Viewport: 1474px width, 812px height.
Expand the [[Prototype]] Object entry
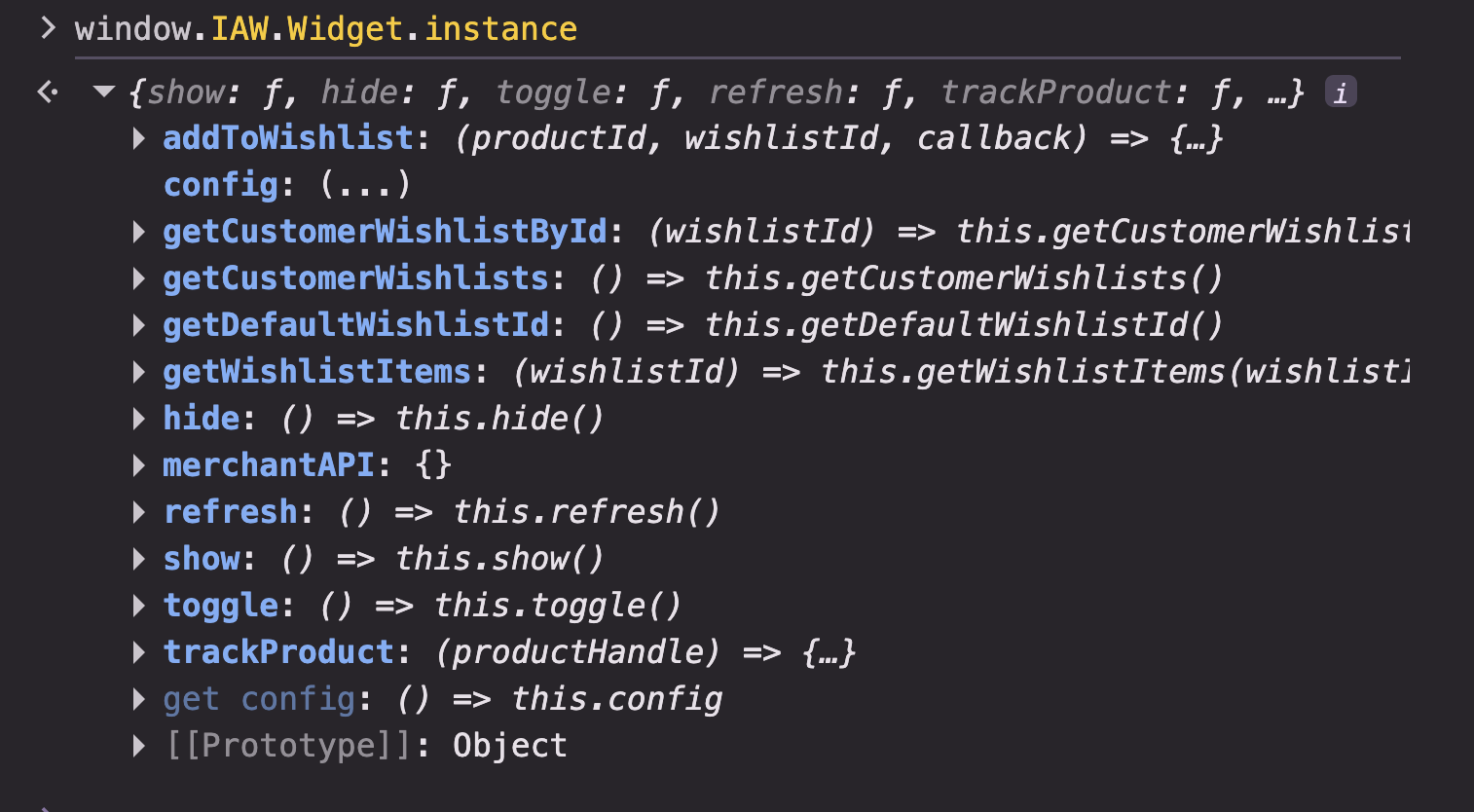tap(139, 746)
